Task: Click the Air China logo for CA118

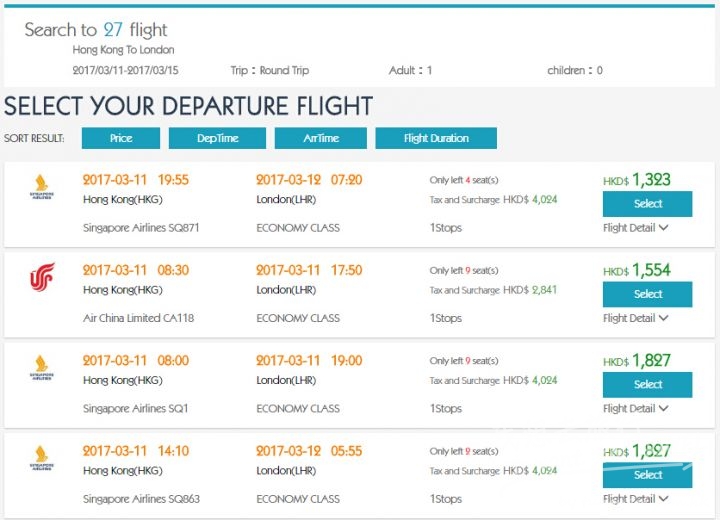Action: [x=42, y=277]
